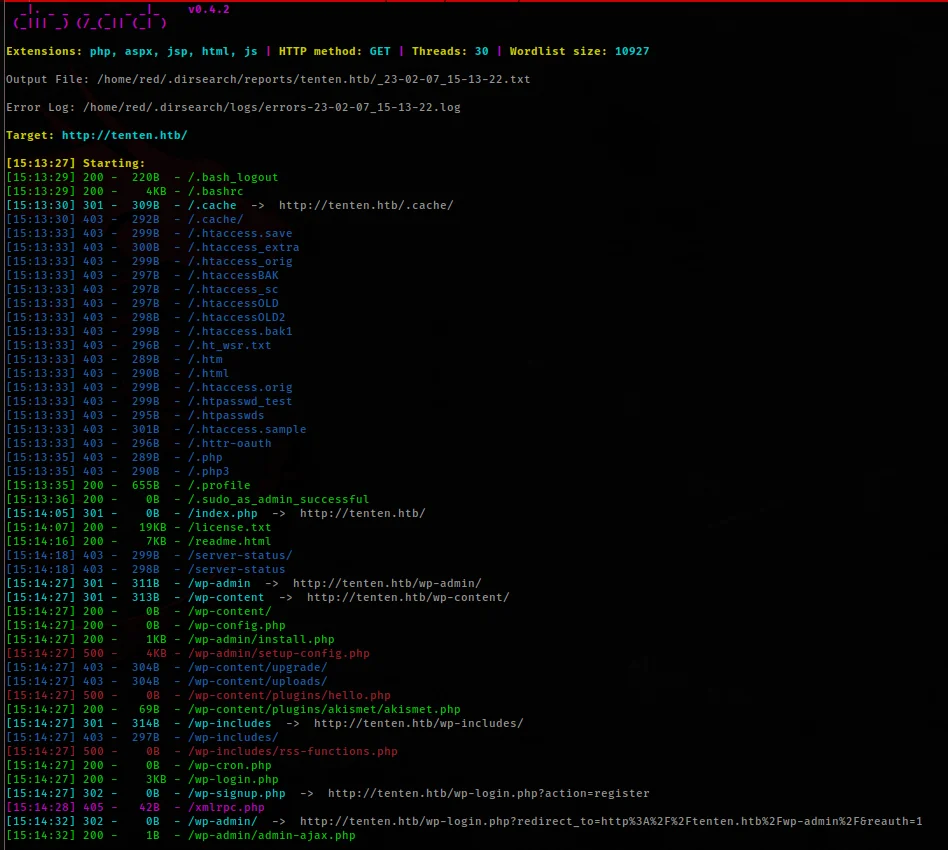Select the /.htaccess.bak1 path
The width and height of the screenshot is (948, 850).
(240, 331)
